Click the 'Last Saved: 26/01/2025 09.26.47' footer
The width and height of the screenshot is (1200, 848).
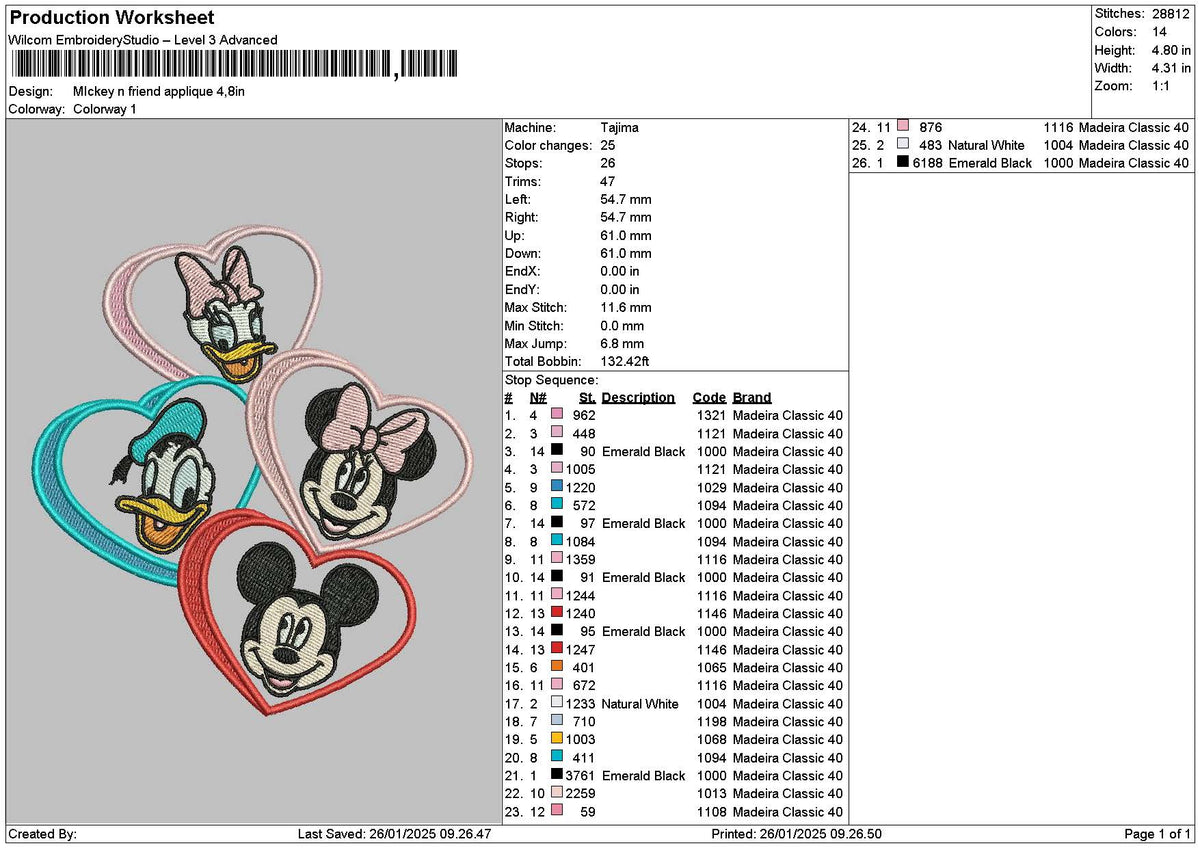395,834
